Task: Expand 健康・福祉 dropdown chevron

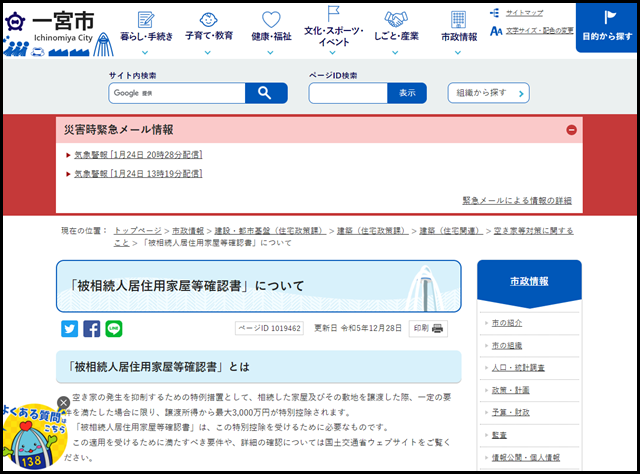Action: (270, 53)
